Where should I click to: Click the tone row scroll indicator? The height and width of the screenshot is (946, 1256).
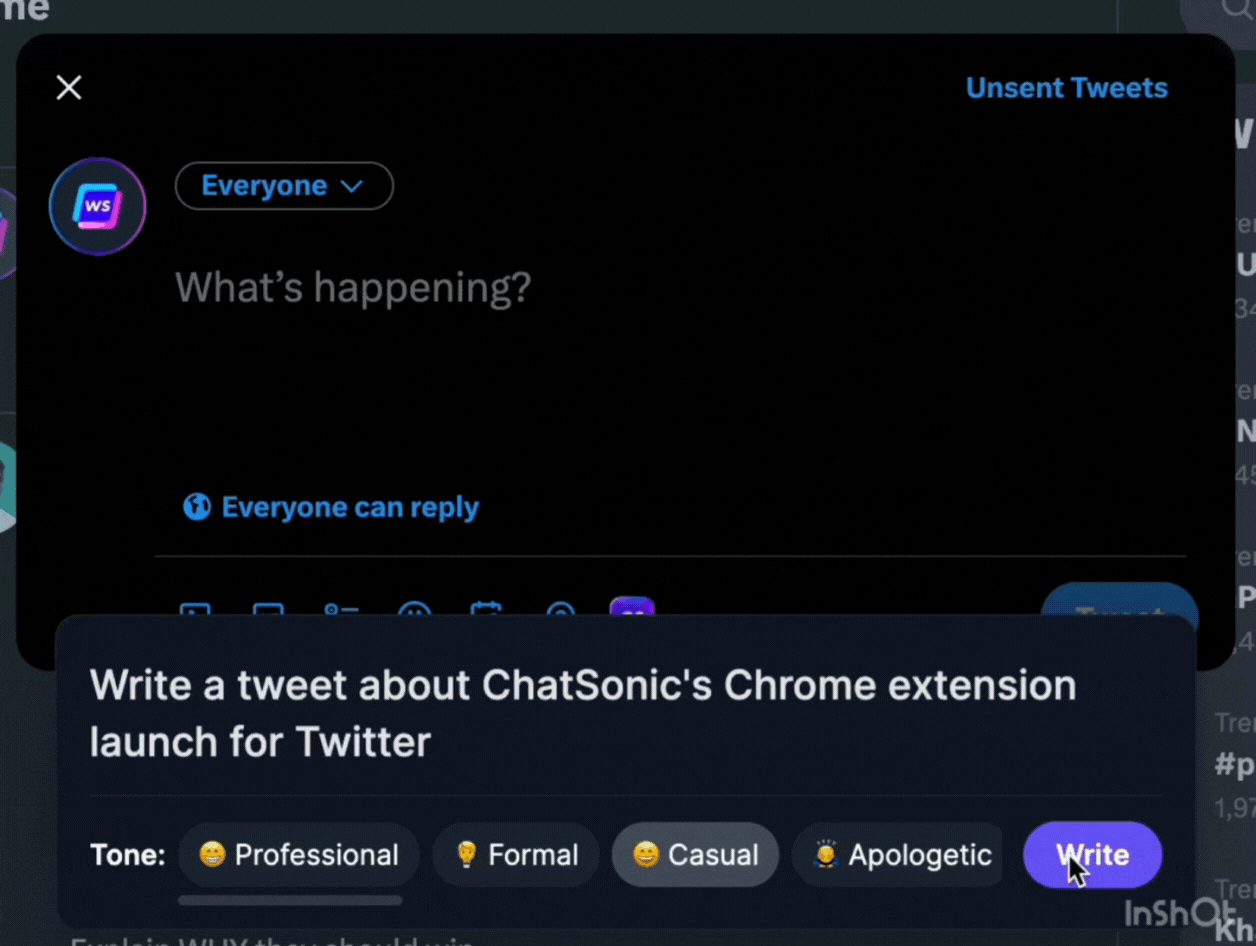(290, 900)
